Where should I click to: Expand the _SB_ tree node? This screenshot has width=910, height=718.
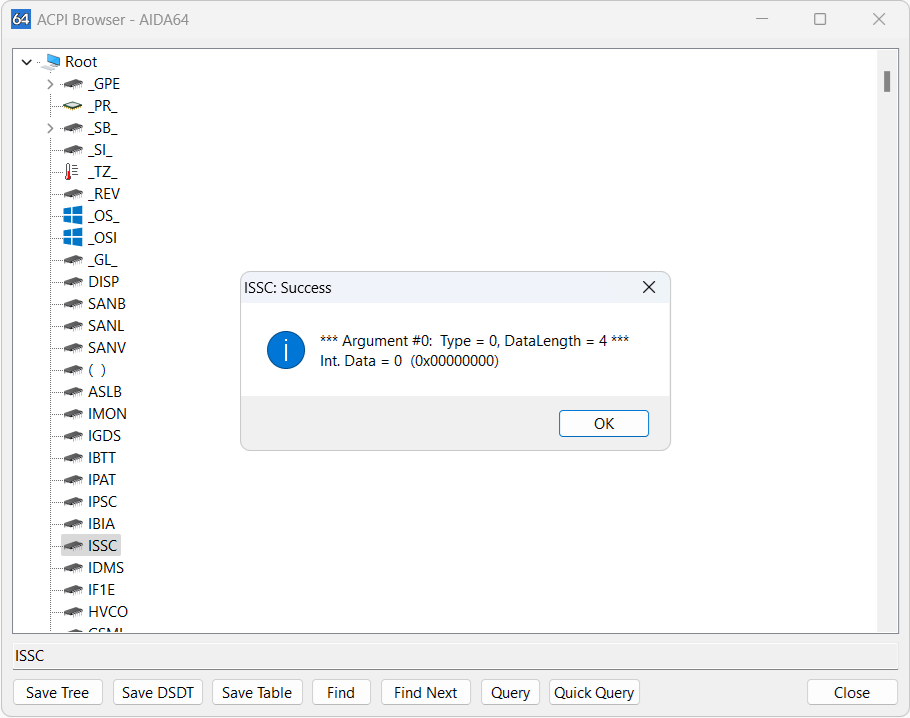tap(50, 128)
